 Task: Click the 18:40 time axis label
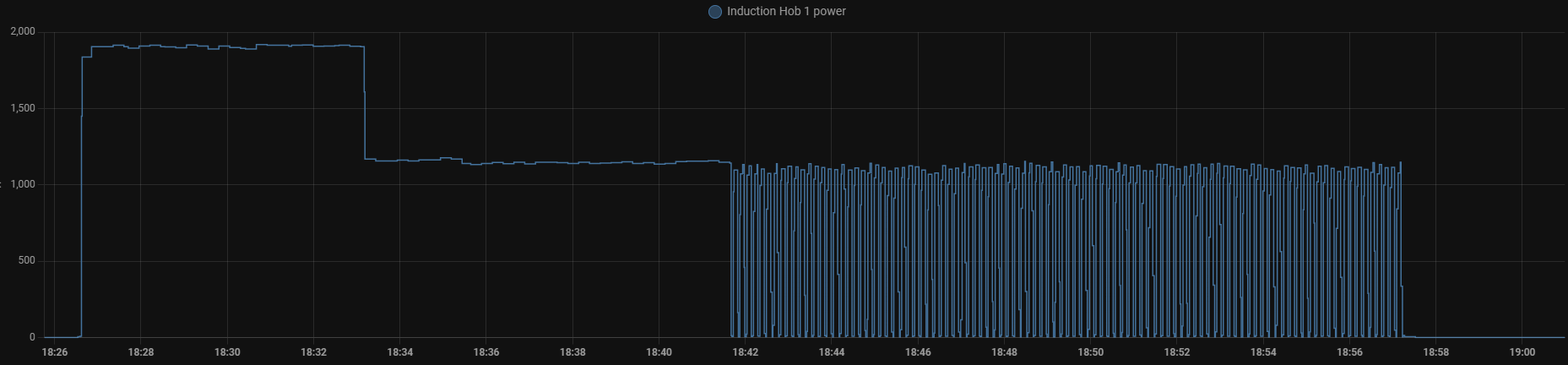pyautogui.click(x=659, y=352)
